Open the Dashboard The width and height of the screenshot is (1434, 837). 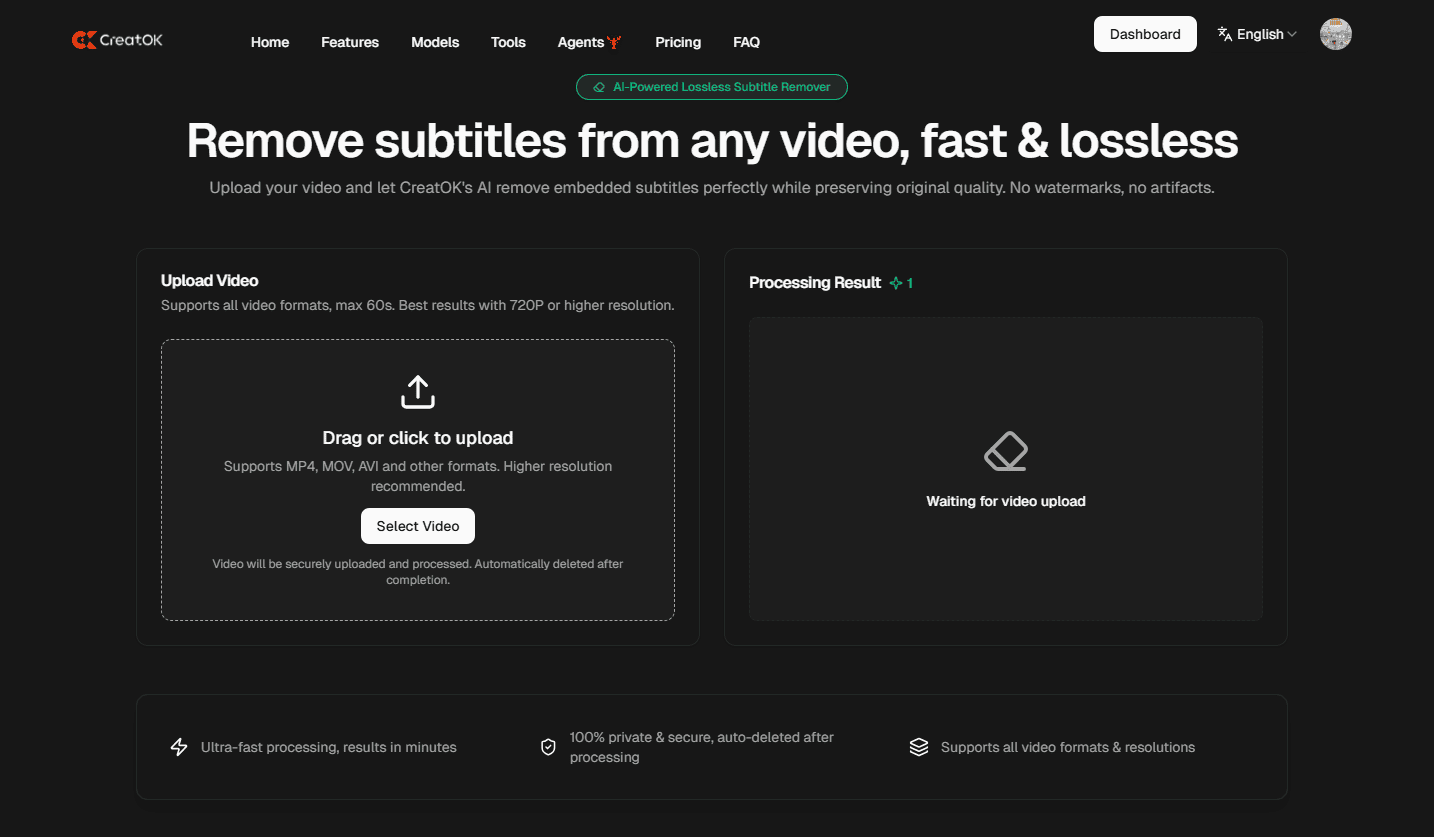tap(1145, 34)
